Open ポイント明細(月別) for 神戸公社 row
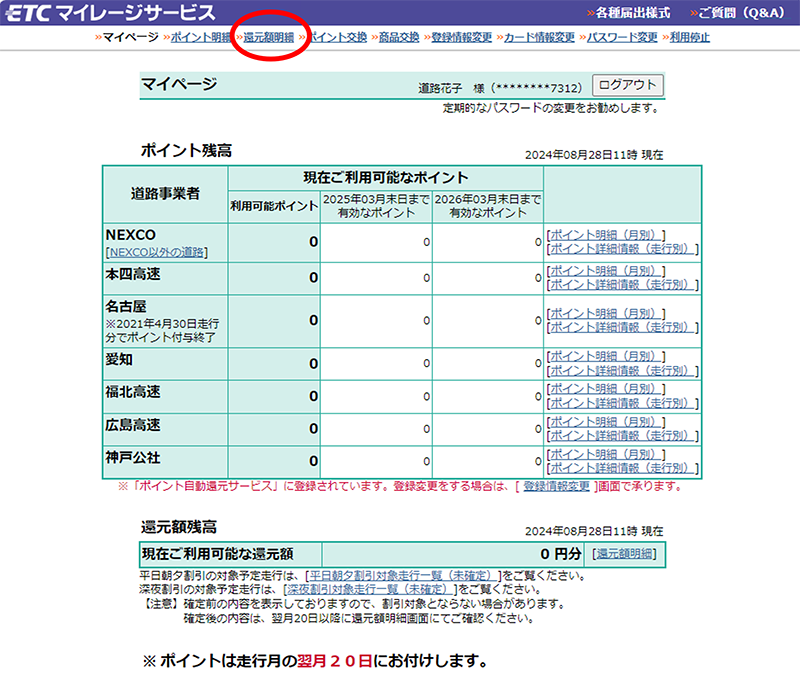 click(x=606, y=454)
